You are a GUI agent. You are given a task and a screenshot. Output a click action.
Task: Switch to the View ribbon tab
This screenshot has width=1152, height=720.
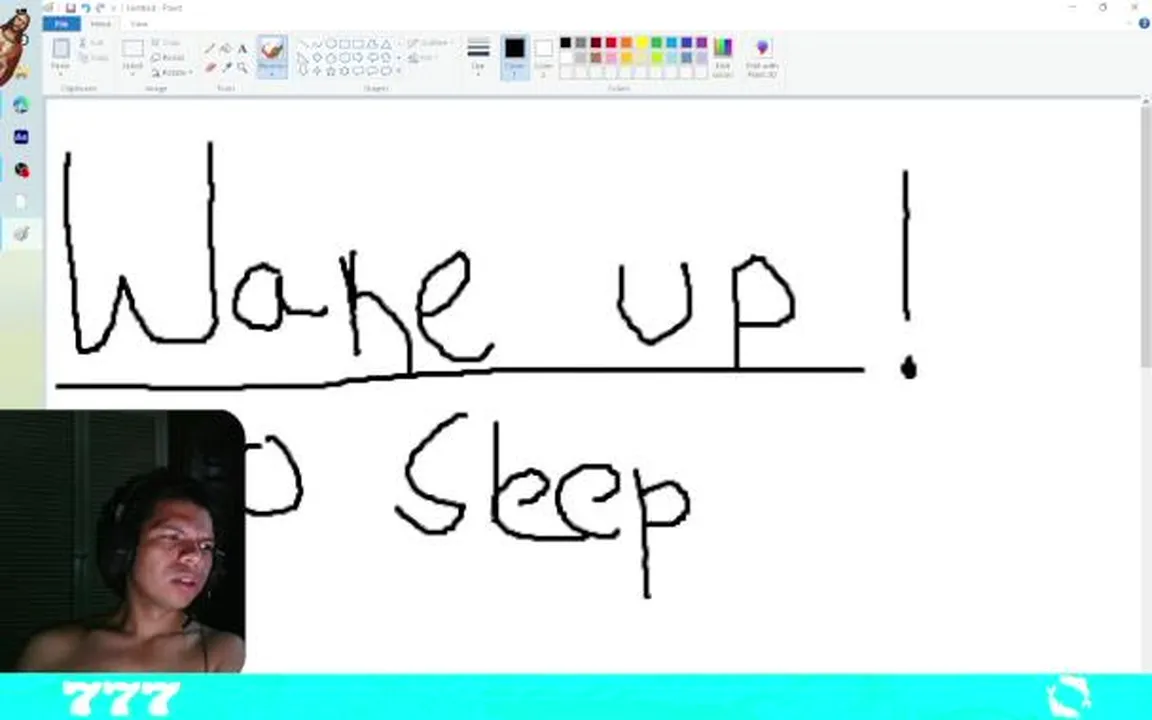click(139, 24)
